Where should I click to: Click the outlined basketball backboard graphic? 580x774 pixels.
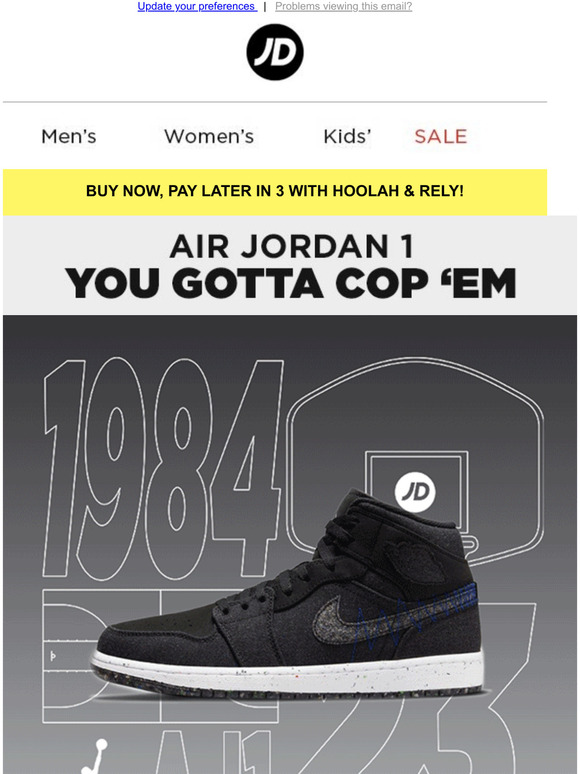tap(416, 459)
